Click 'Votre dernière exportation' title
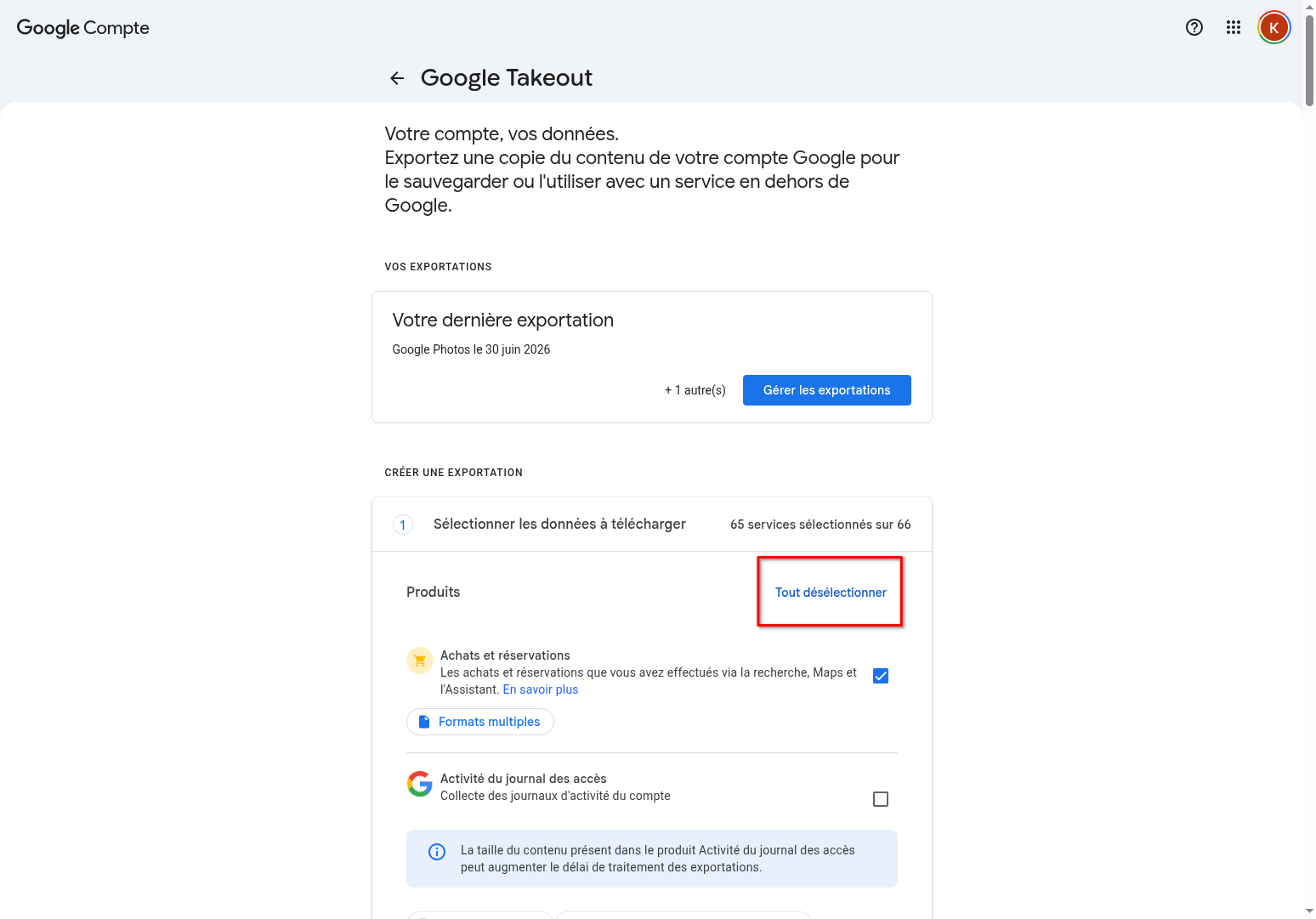The height and width of the screenshot is (919, 1316). click(x=503, y=321)
